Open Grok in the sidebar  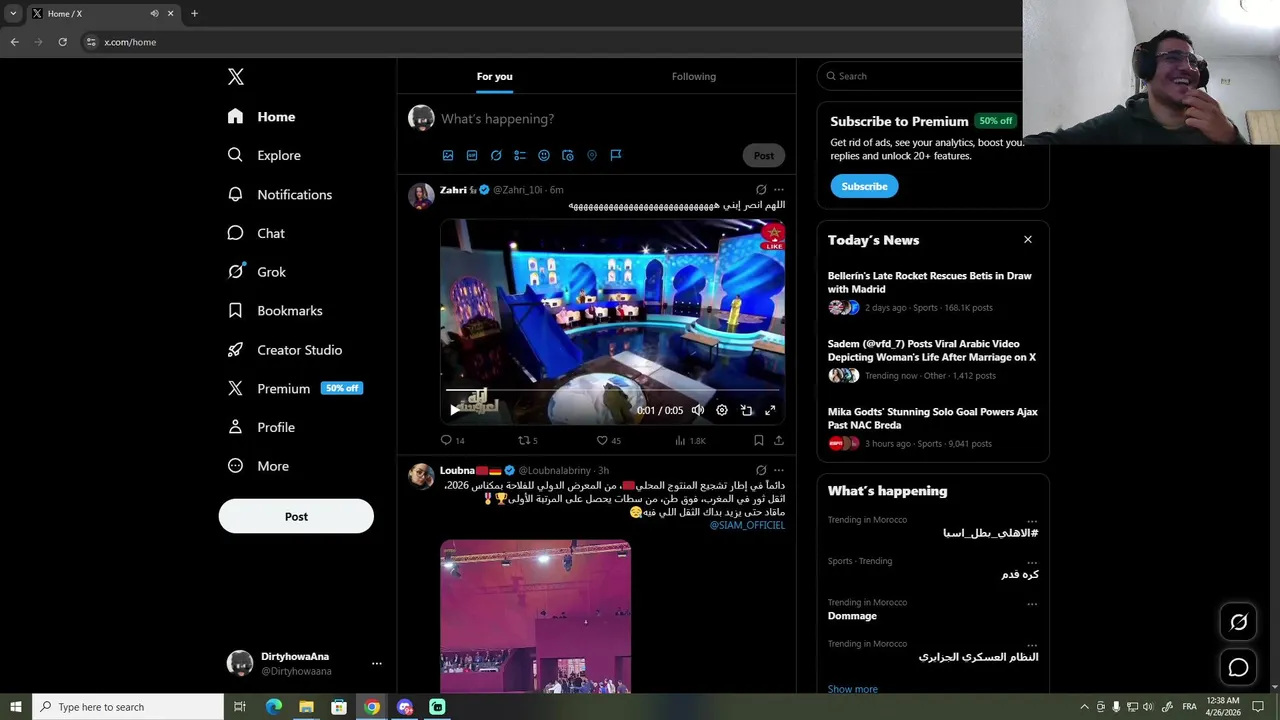(x=256, y=272)
